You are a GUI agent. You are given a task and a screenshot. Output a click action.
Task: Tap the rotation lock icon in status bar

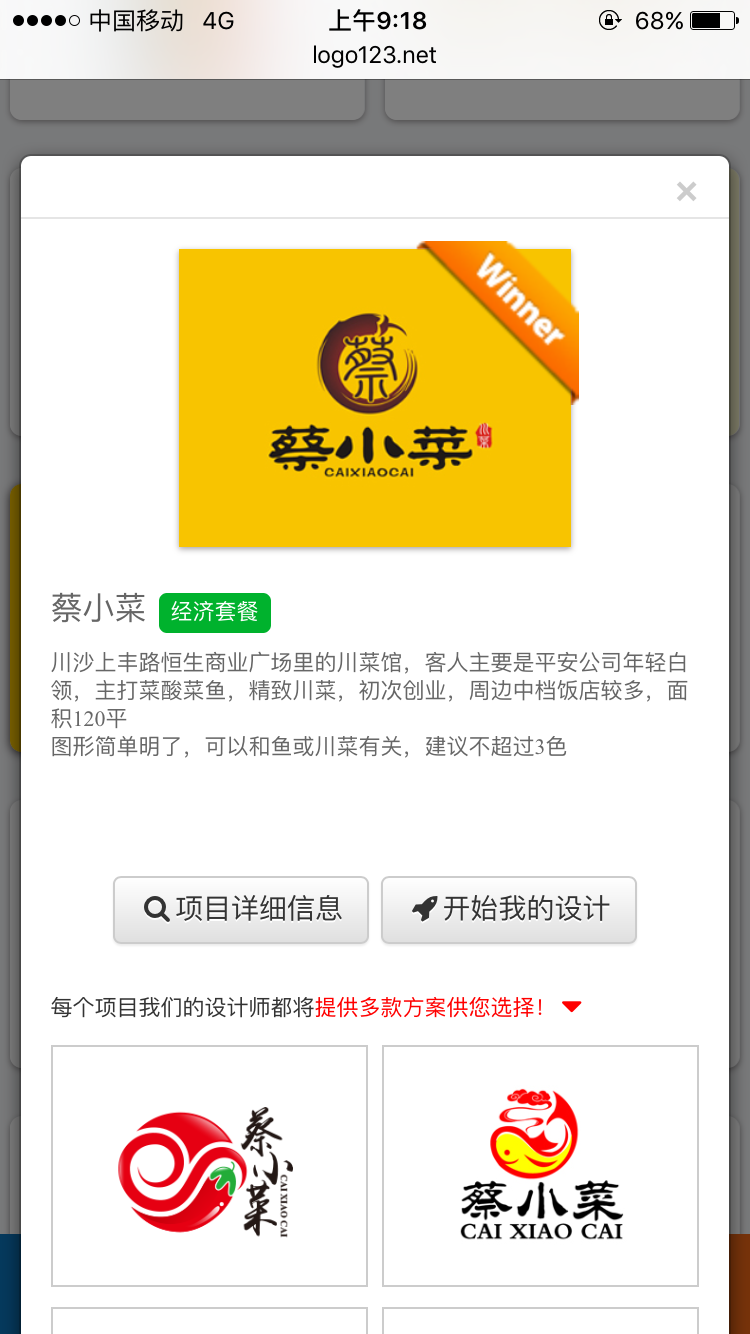point(609,20)
